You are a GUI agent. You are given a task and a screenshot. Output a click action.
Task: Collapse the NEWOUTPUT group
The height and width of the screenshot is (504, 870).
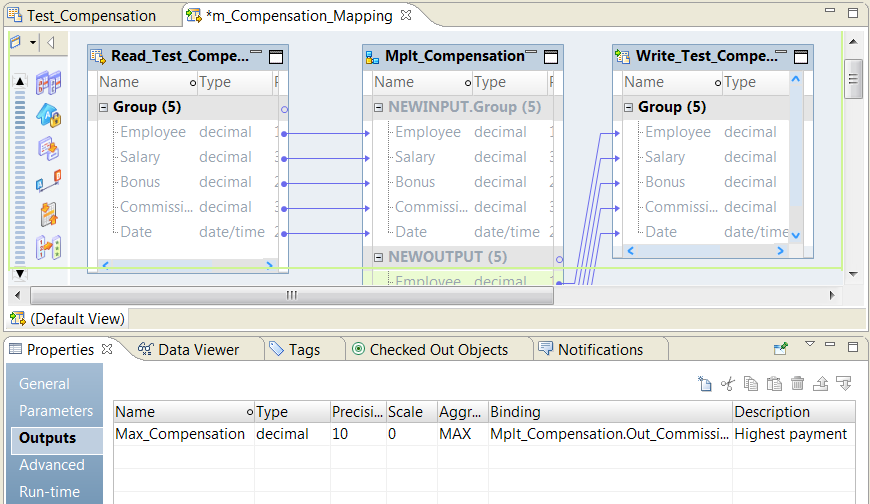[x=379, y=257]
